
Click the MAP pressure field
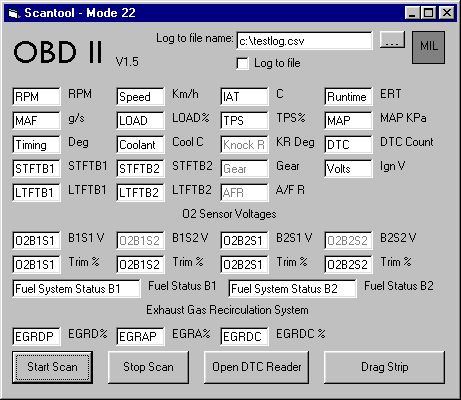pos(348,121)
